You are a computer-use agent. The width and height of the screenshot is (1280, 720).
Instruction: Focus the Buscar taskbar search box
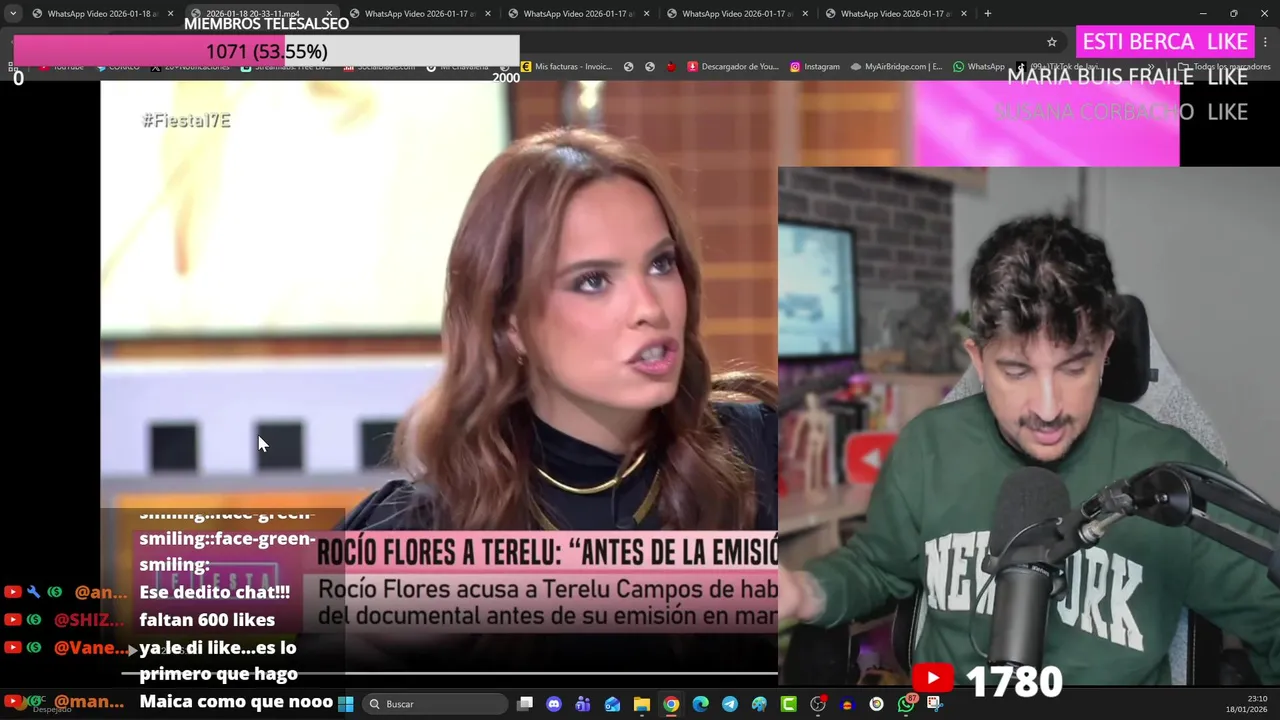435,704
